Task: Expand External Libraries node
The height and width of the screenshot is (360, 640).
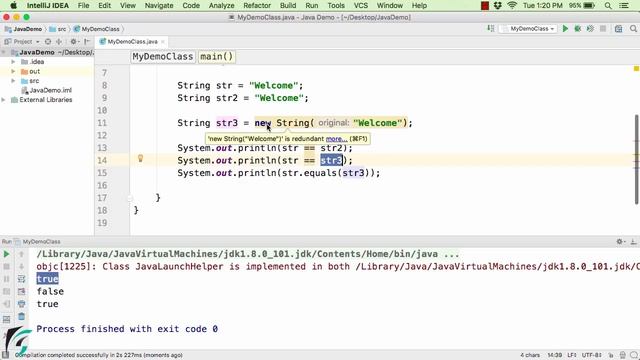Action: coord(4,100)
